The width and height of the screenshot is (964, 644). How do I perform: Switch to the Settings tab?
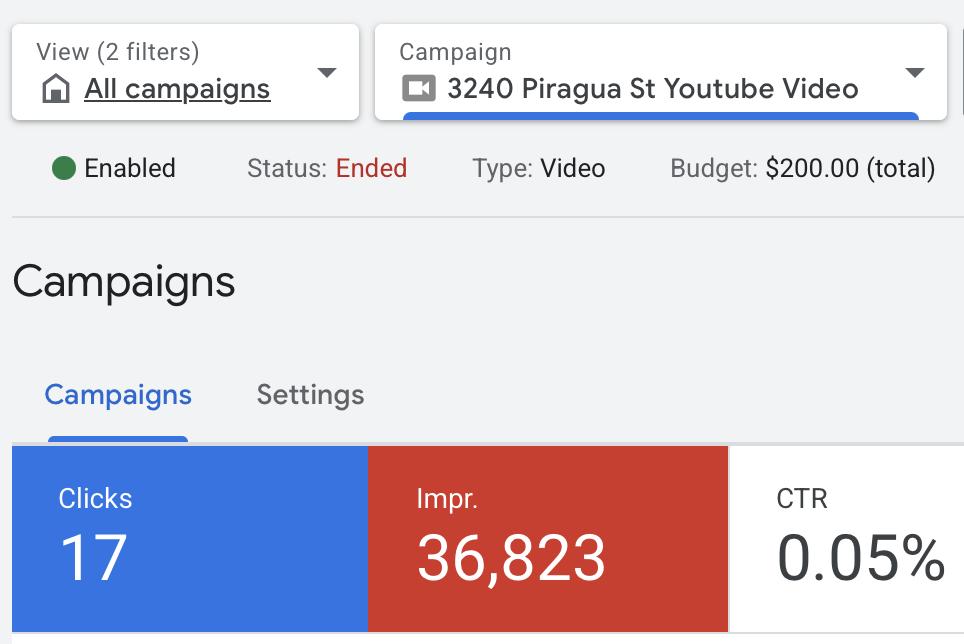pos(310,395)
